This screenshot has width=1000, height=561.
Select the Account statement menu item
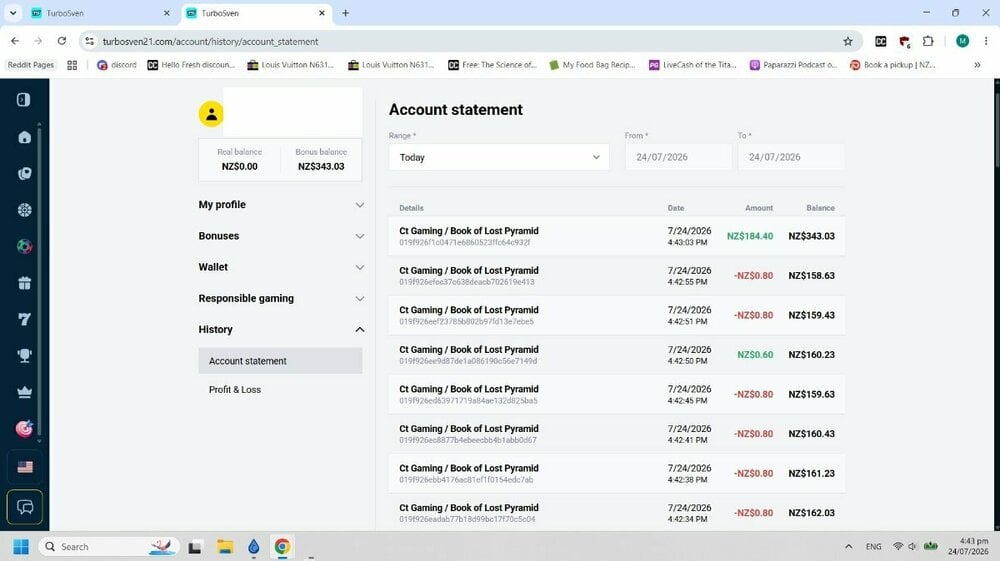pos(281,361)
